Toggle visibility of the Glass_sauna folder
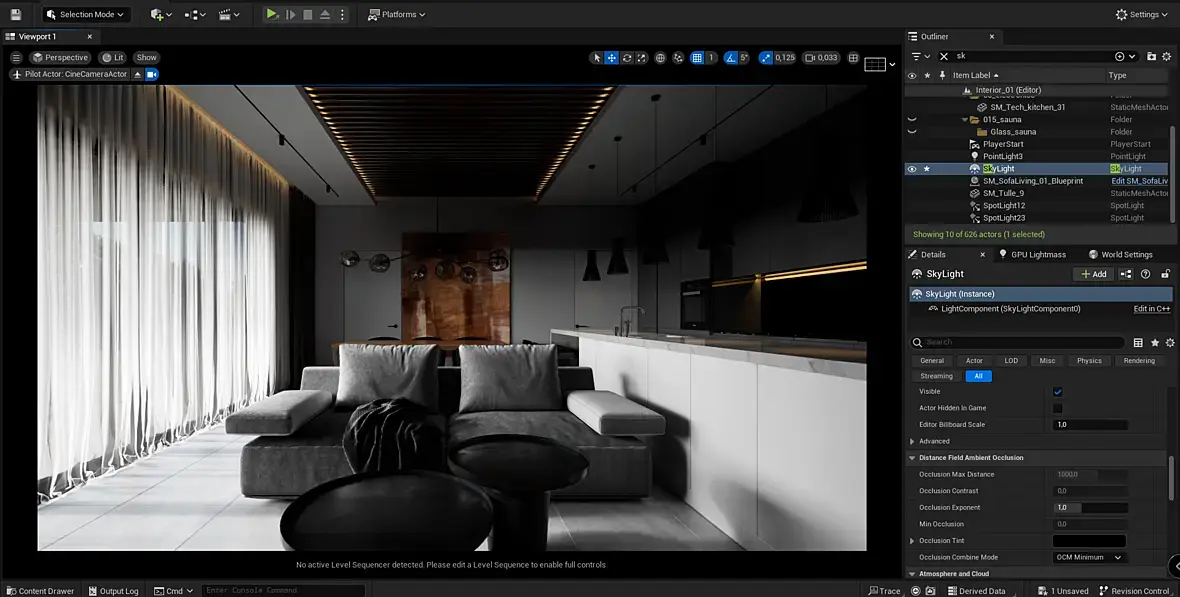Image resolution: width=1180 pixels, height=597 pixels. (912, 132)
